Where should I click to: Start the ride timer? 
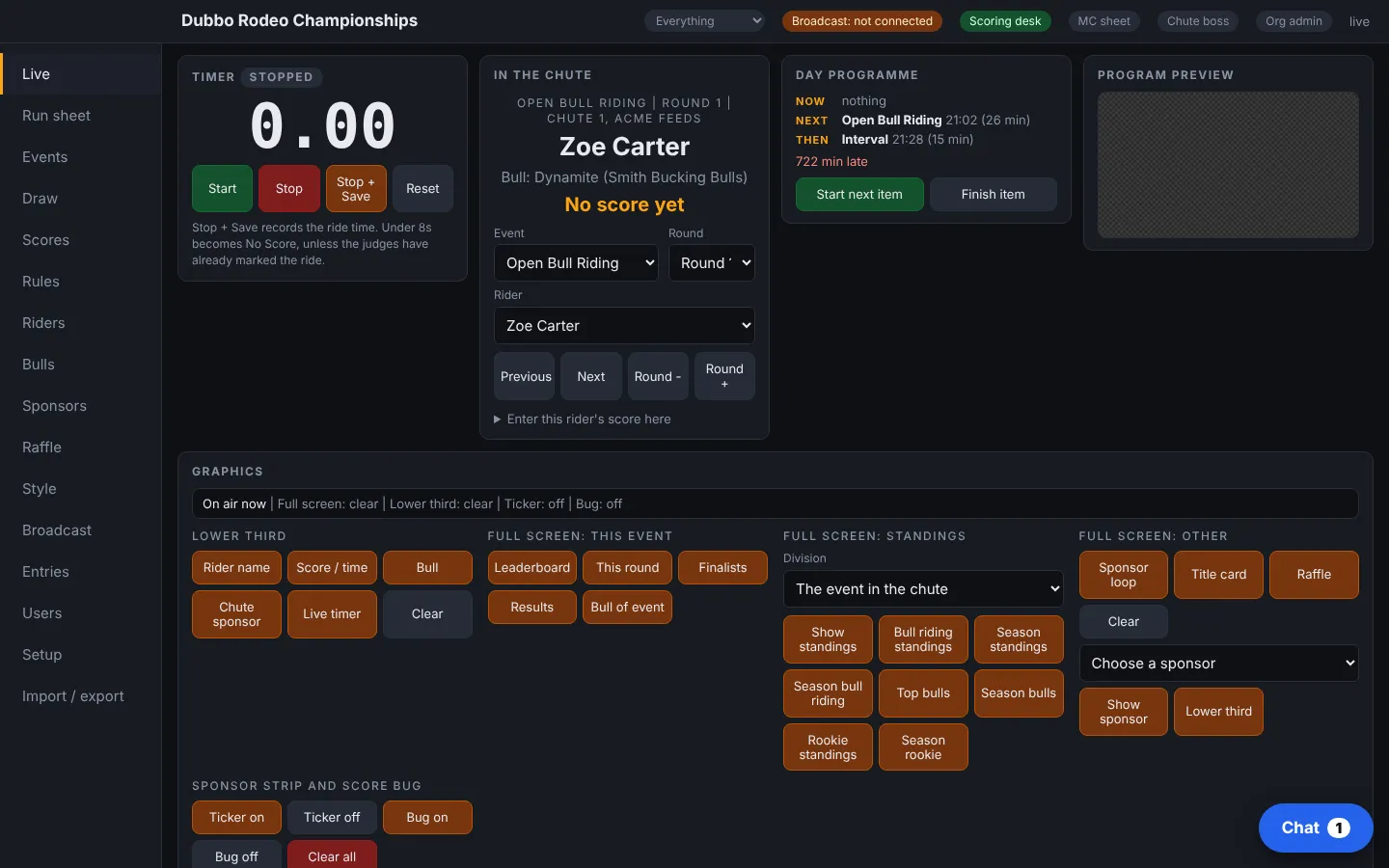(x=222, y=189)
